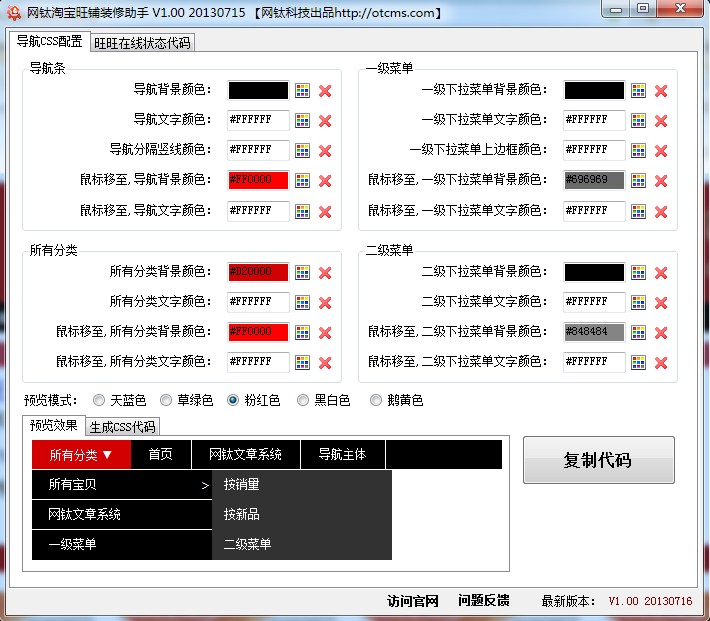Open 问题反馈 link

point(484,601)
